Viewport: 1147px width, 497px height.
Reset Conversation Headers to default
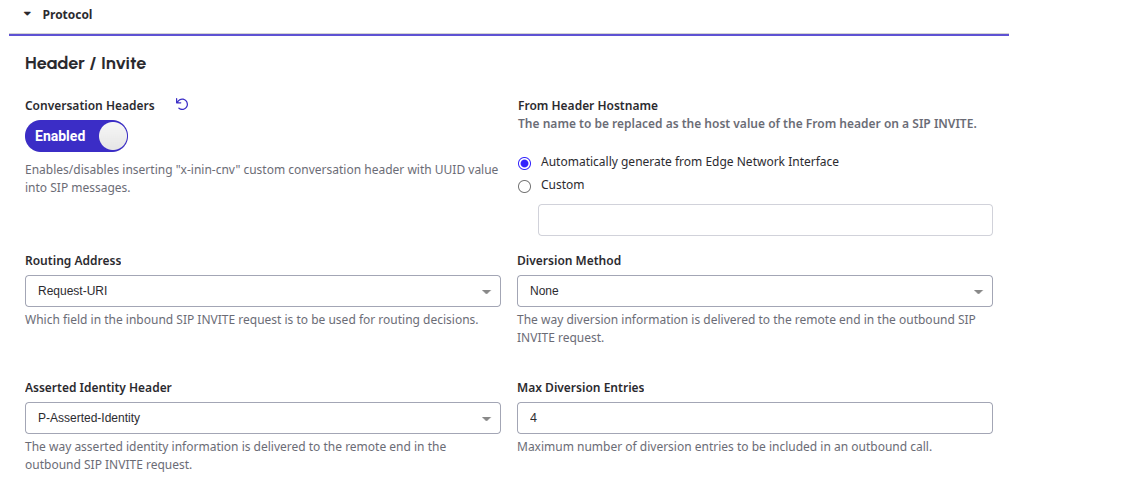182,104
